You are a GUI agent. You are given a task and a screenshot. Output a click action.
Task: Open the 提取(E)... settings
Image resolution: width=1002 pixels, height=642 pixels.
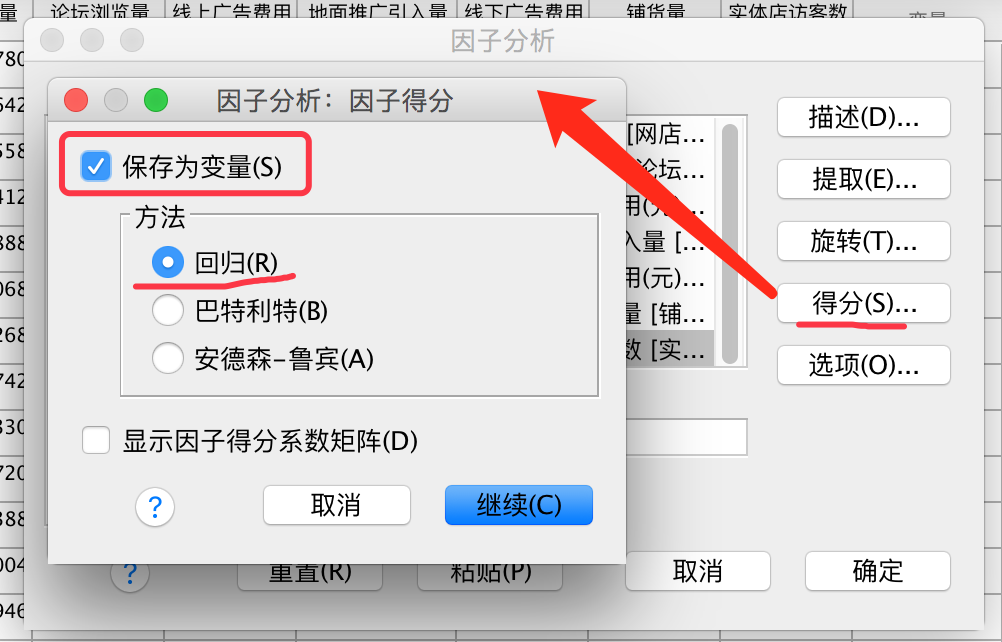863,180
